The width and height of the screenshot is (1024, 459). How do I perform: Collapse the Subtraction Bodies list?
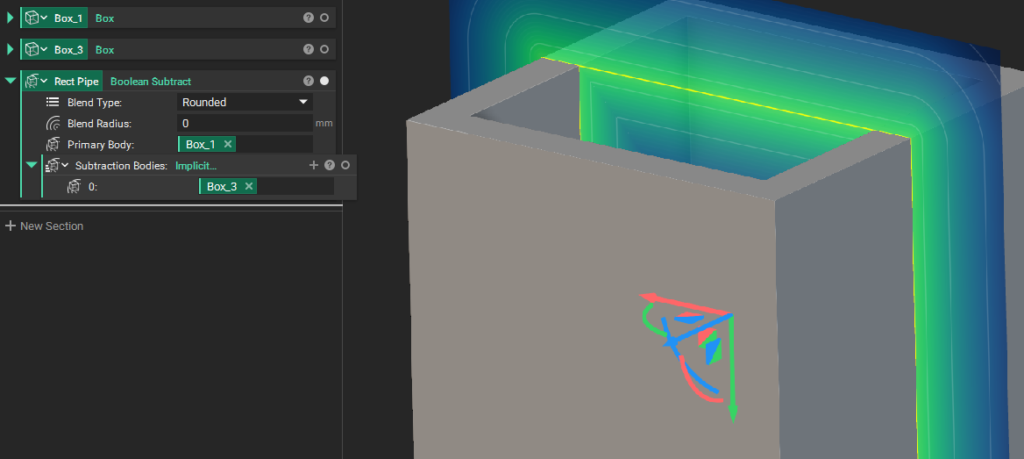(x=31, y=165)
